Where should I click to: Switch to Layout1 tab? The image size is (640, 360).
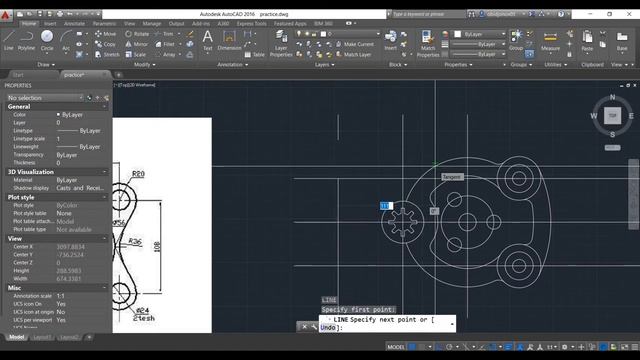coord(42,338)
